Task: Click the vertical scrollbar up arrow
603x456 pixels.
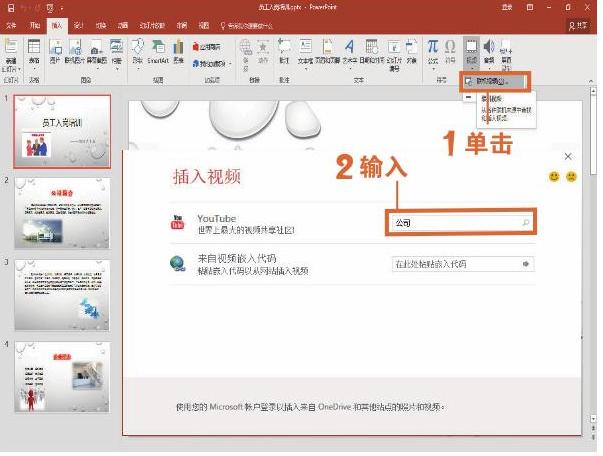Action: tap(593, 92)
